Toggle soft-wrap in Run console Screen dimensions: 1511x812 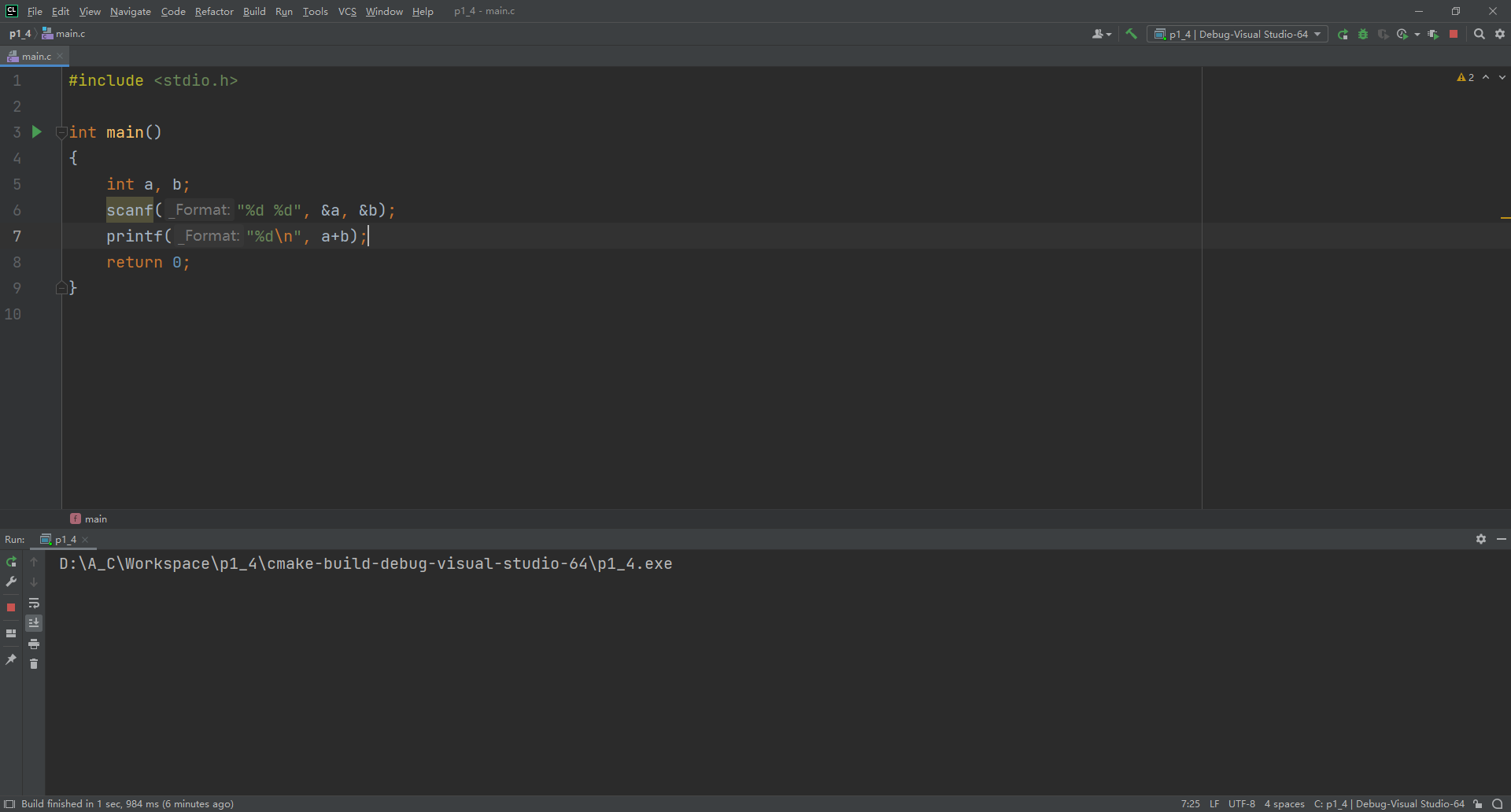coord(34,603)
